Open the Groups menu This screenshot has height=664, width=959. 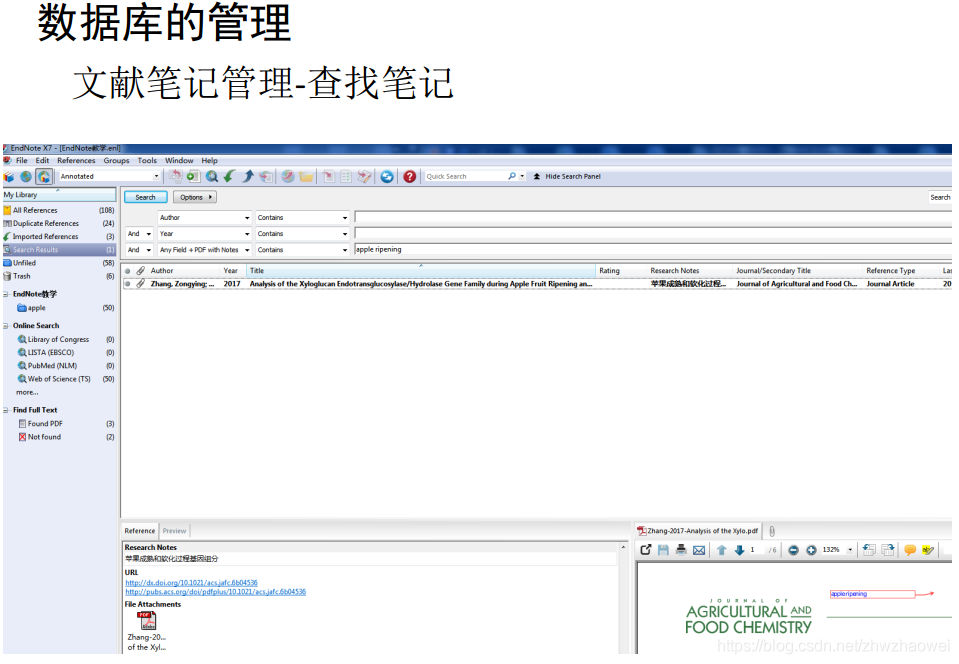click(x=116, y=161)
